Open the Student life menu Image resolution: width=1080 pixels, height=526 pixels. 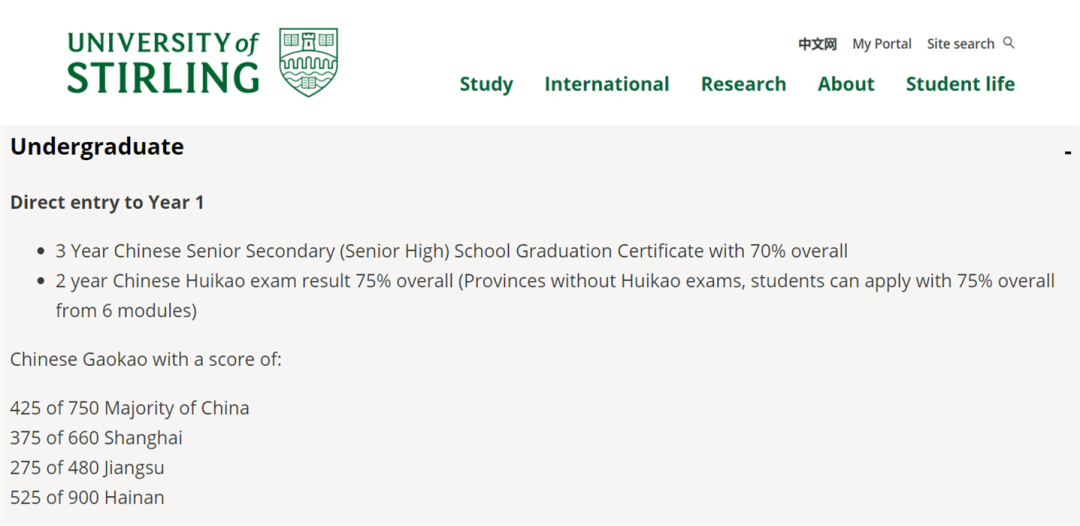pyautogui.click(x=960, y=84)
